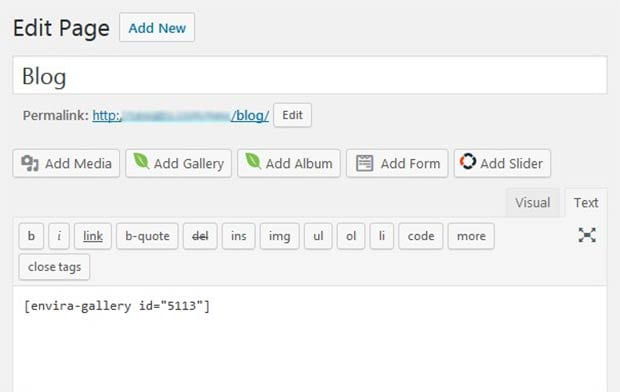
Task: Add code tag with code button
Action: click(x=421, y=236)
